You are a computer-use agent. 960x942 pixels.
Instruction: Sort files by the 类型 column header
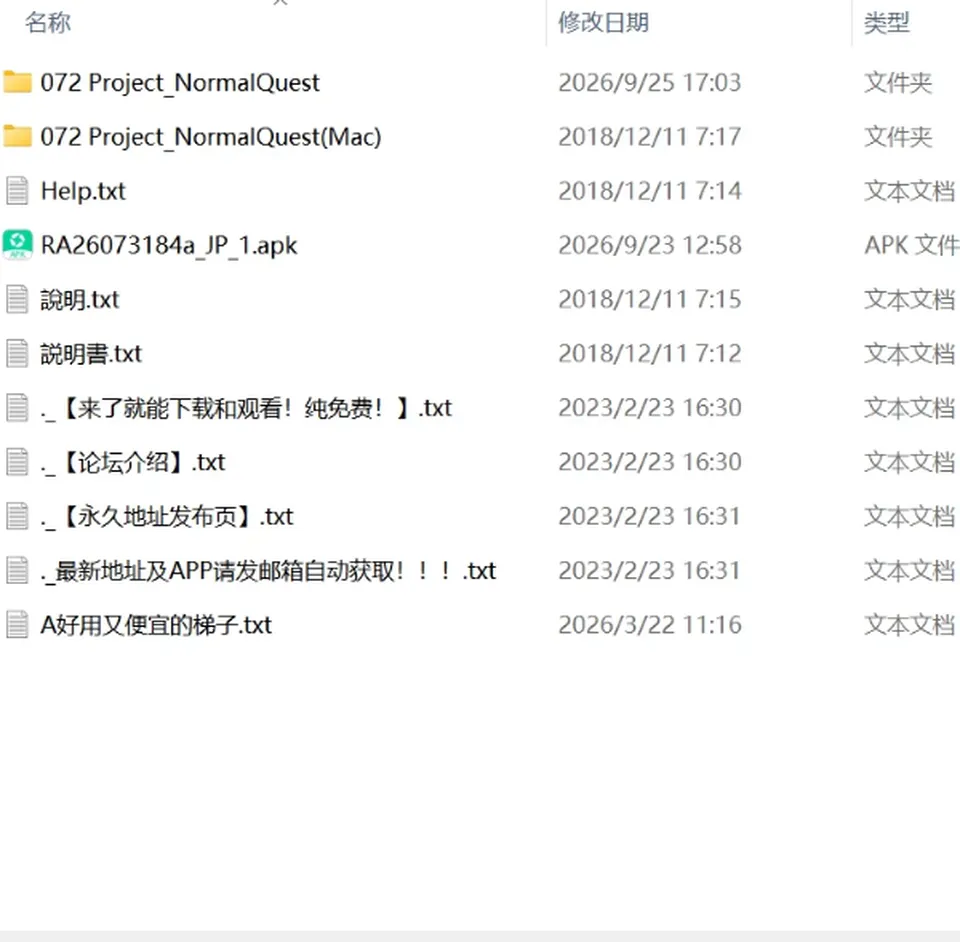coord(887,23)
